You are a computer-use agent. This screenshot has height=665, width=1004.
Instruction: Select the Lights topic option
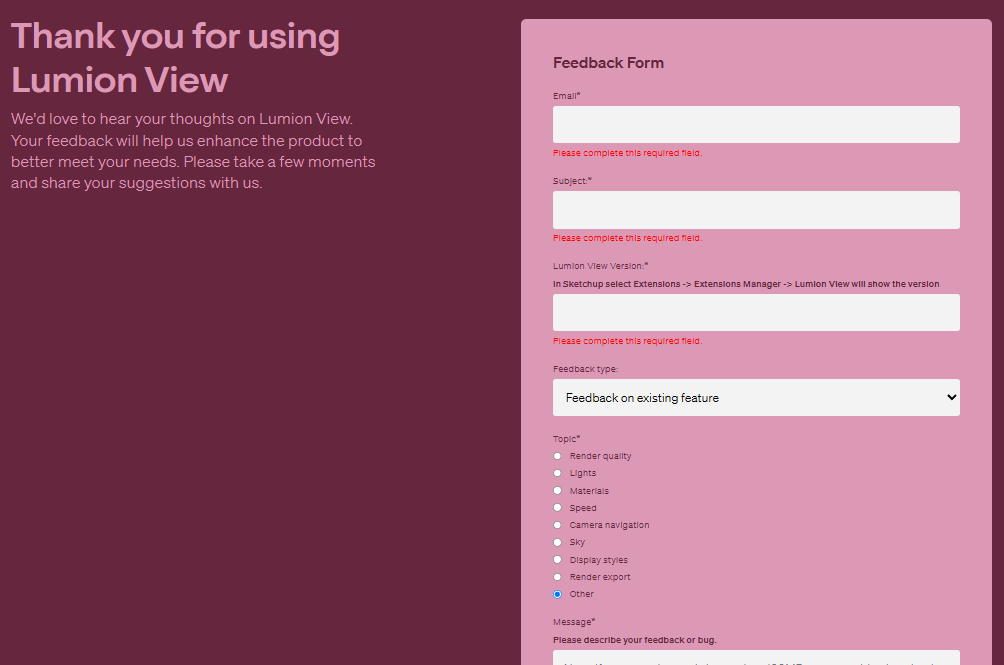[557, 472]
